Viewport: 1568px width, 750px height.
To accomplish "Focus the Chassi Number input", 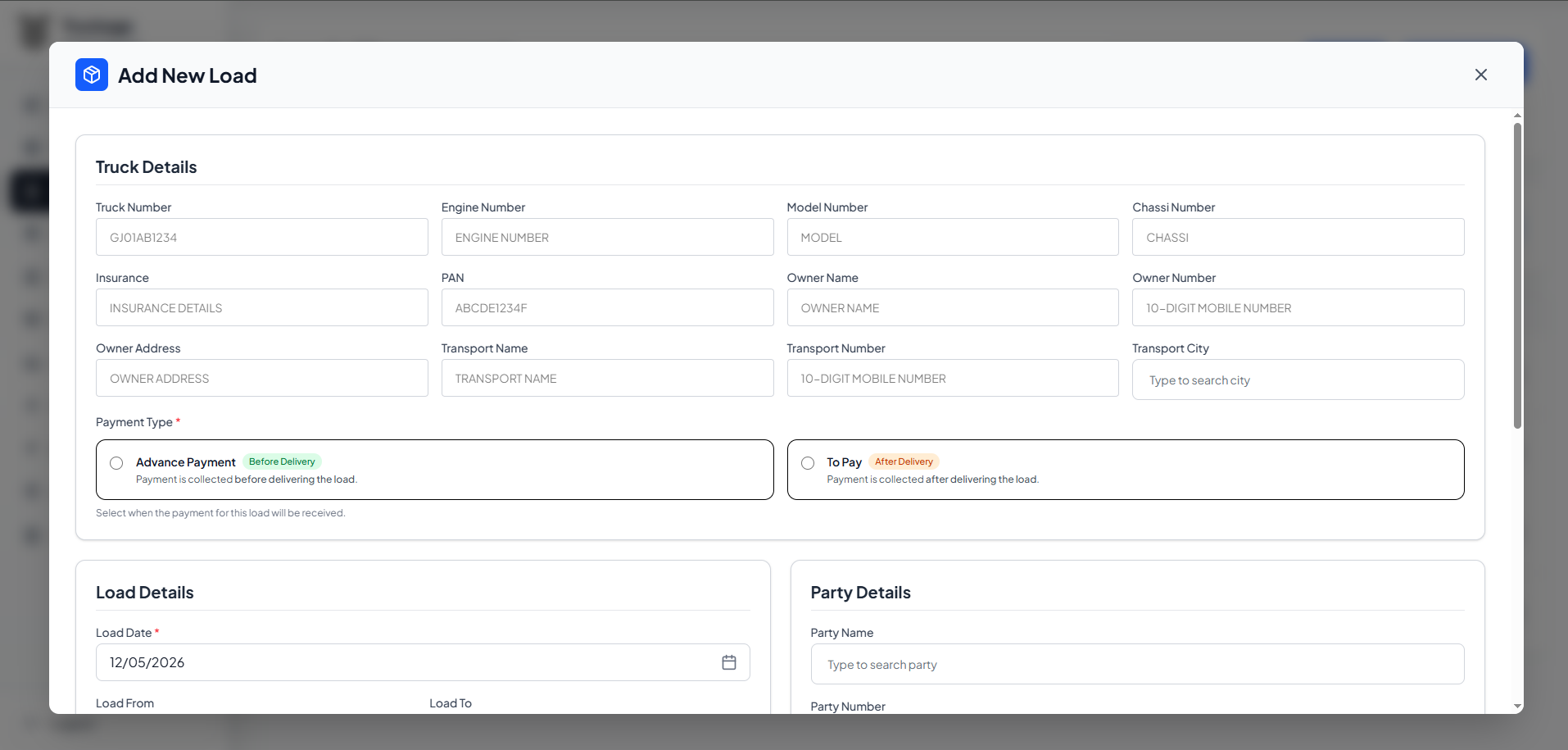I will 1298,237.
